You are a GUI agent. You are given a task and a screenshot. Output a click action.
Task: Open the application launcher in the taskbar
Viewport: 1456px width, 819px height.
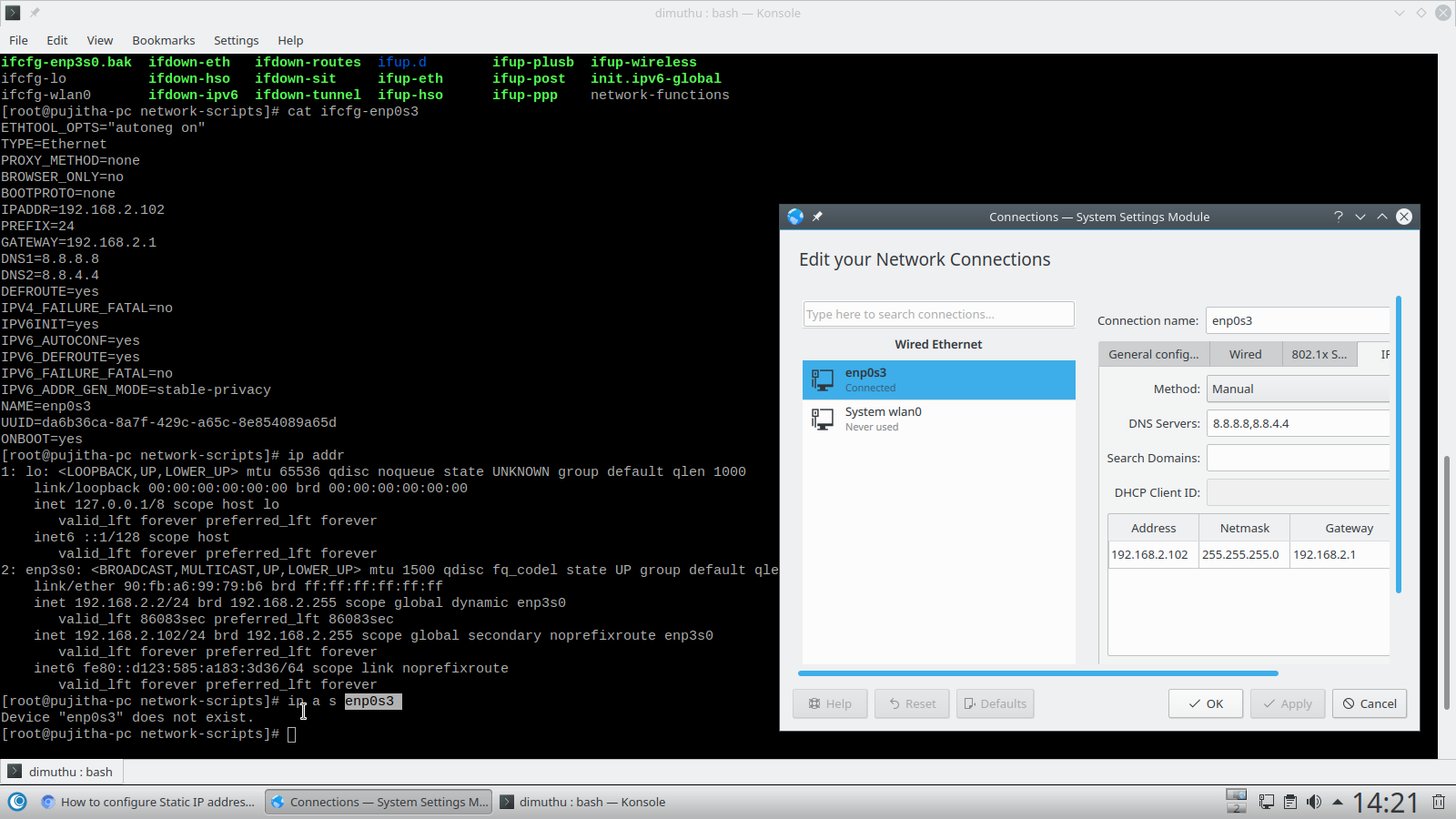coord(17,802)
